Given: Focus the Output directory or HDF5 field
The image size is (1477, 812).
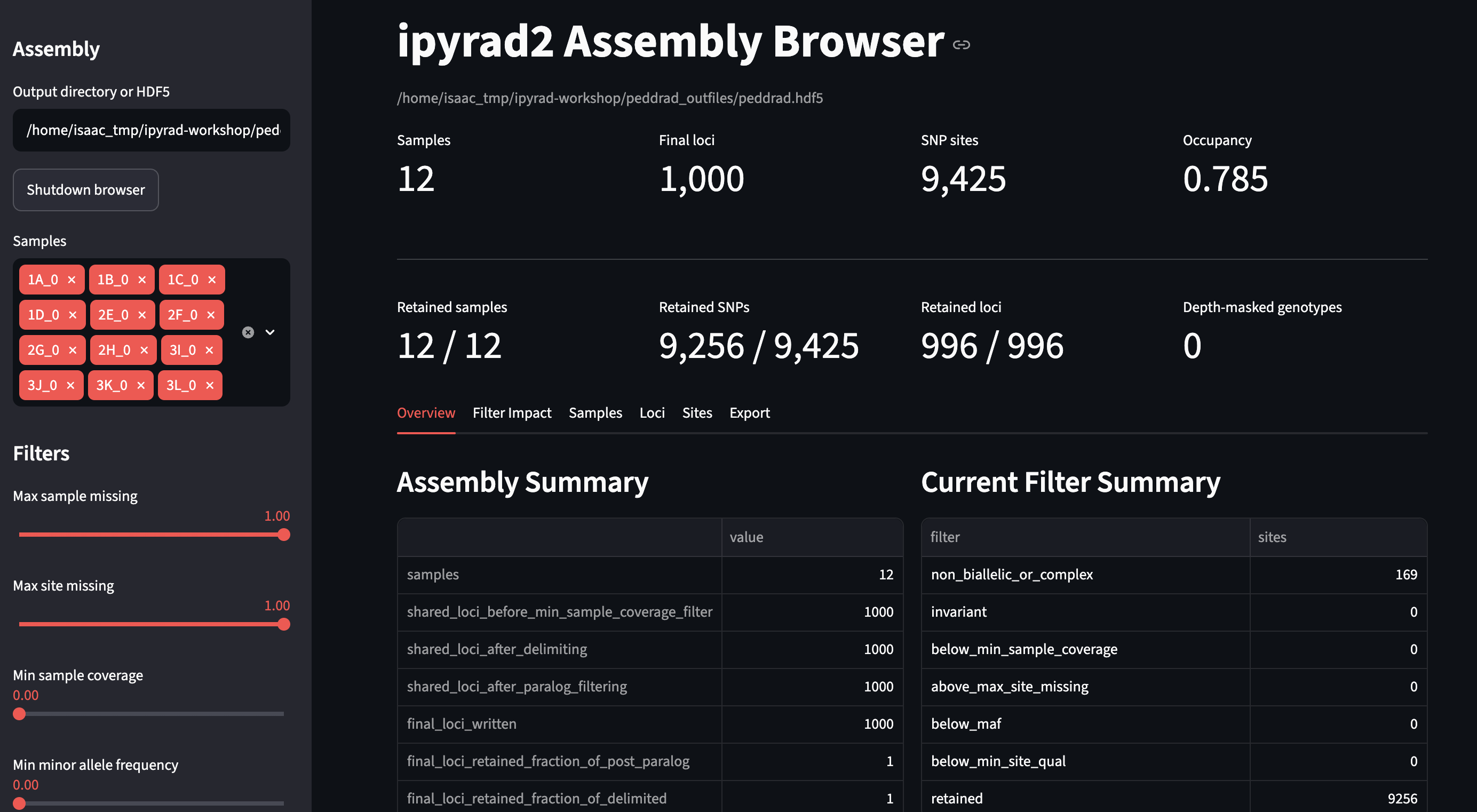Looking at the screenshot, I should (152, 130).
